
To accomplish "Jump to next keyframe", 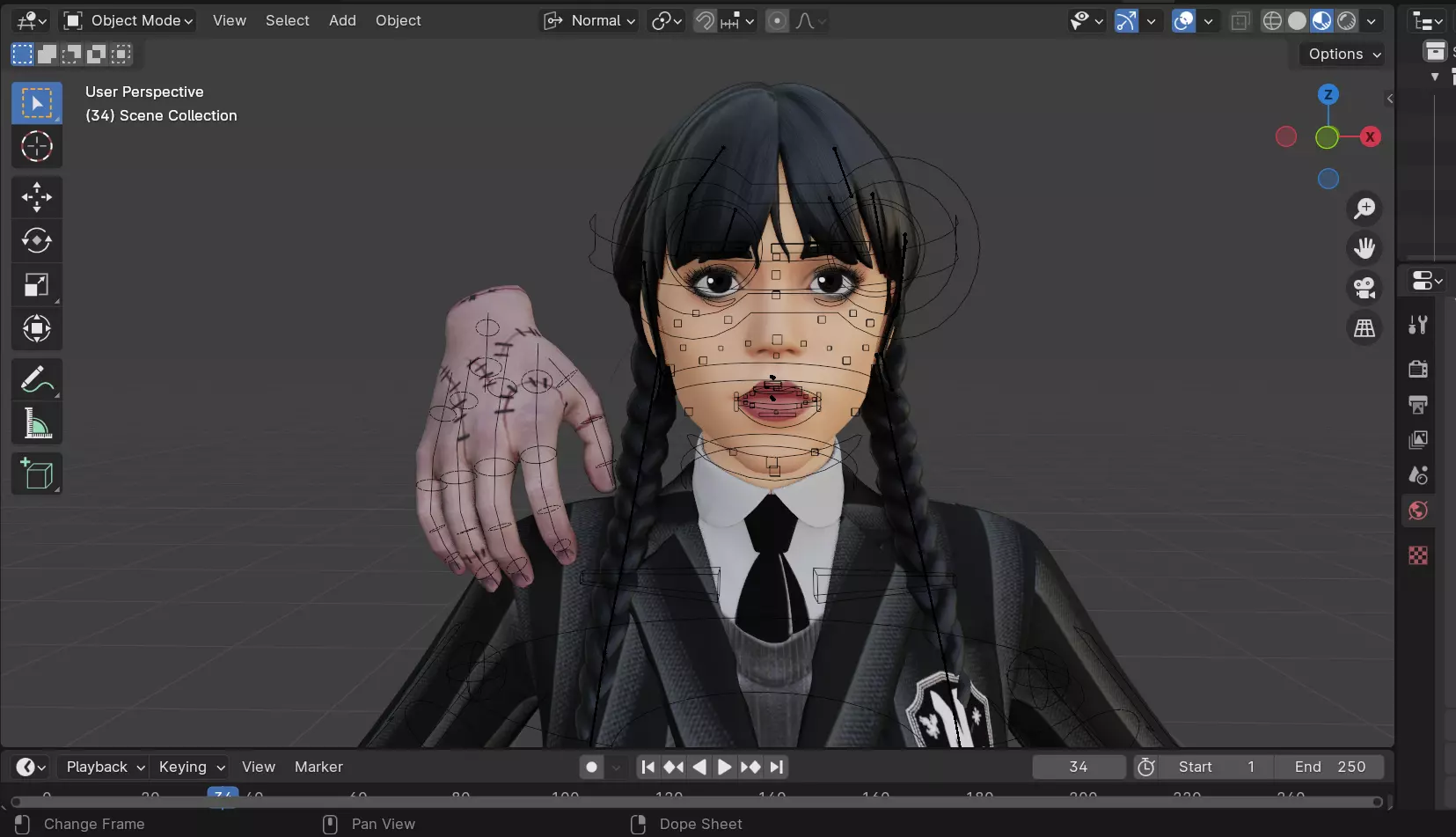I will point(750,767).
